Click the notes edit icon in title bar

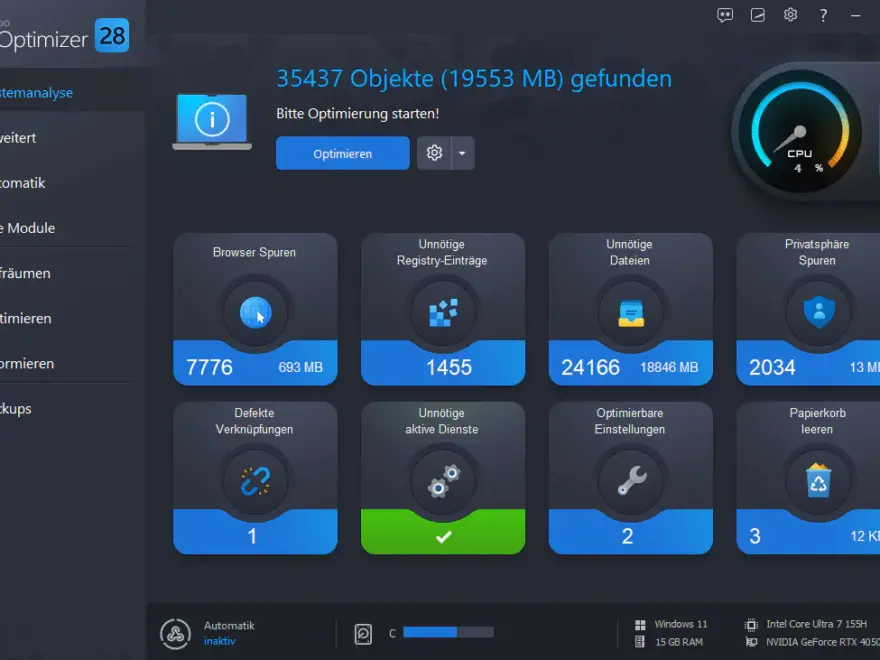point(758,15)
